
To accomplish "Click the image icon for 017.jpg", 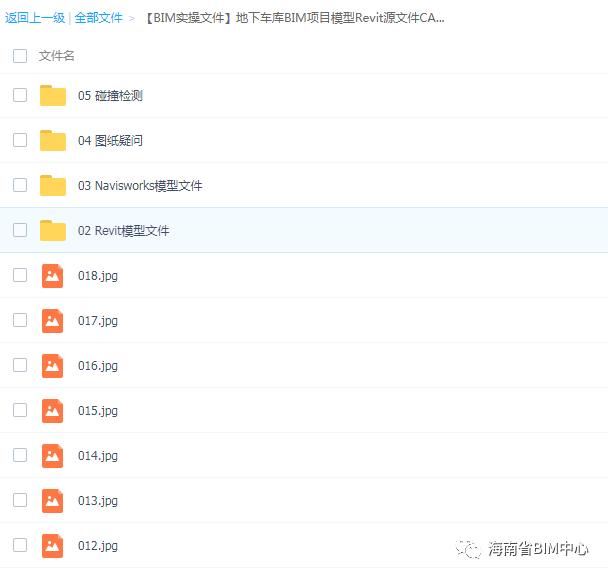I will [x=52, y=321].
